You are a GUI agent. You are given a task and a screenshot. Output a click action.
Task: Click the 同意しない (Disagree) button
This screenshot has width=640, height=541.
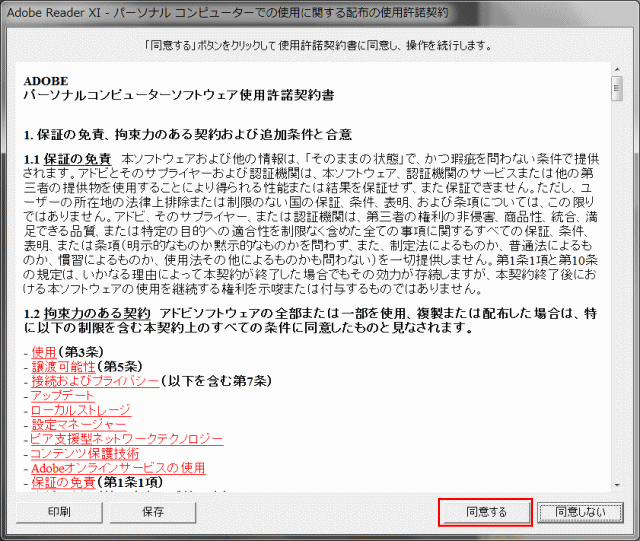click(580, 512)
